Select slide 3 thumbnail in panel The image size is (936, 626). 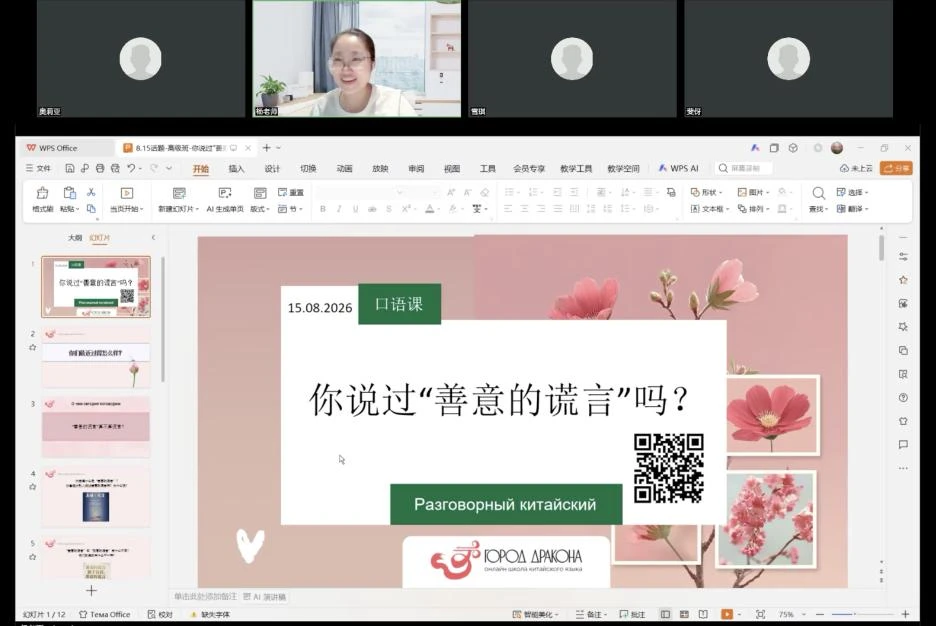[x=96, y=426]
